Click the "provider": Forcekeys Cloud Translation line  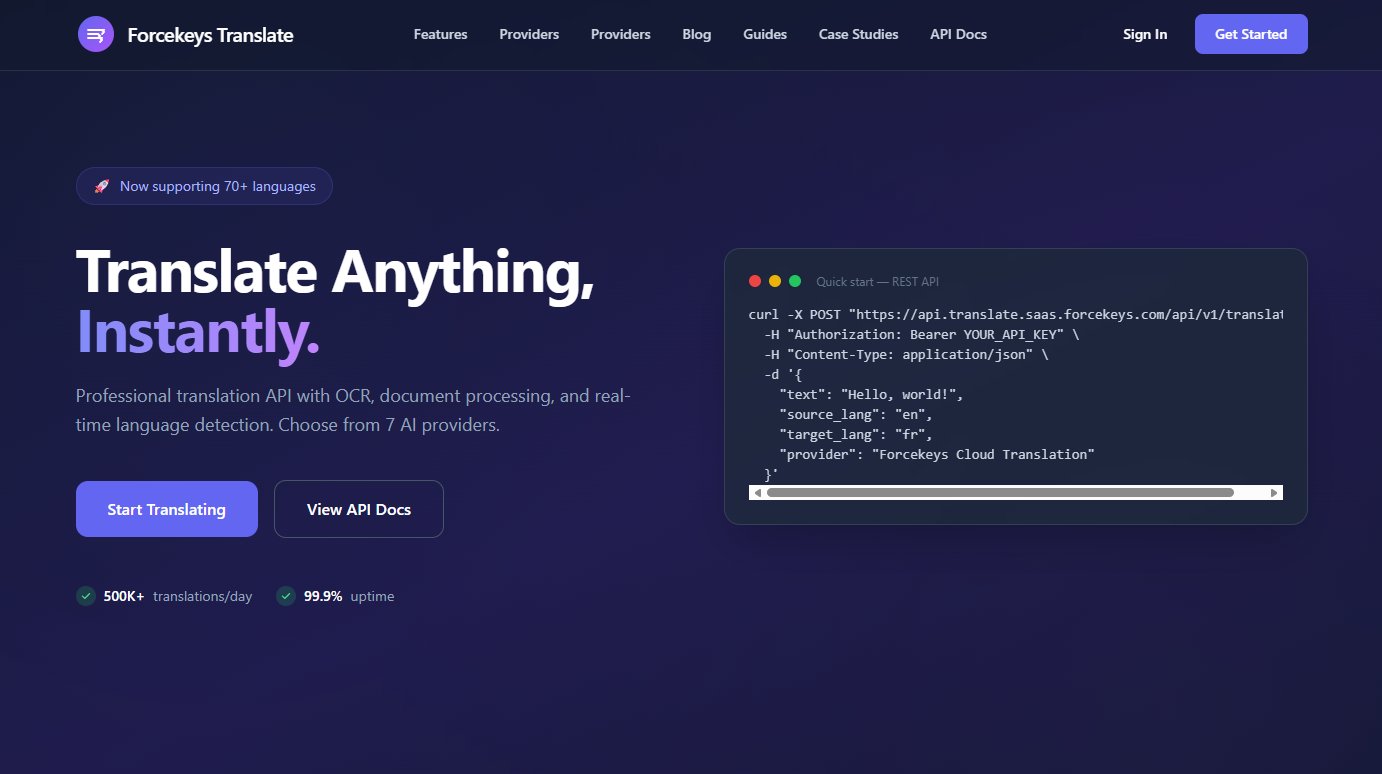pos(937,454)
